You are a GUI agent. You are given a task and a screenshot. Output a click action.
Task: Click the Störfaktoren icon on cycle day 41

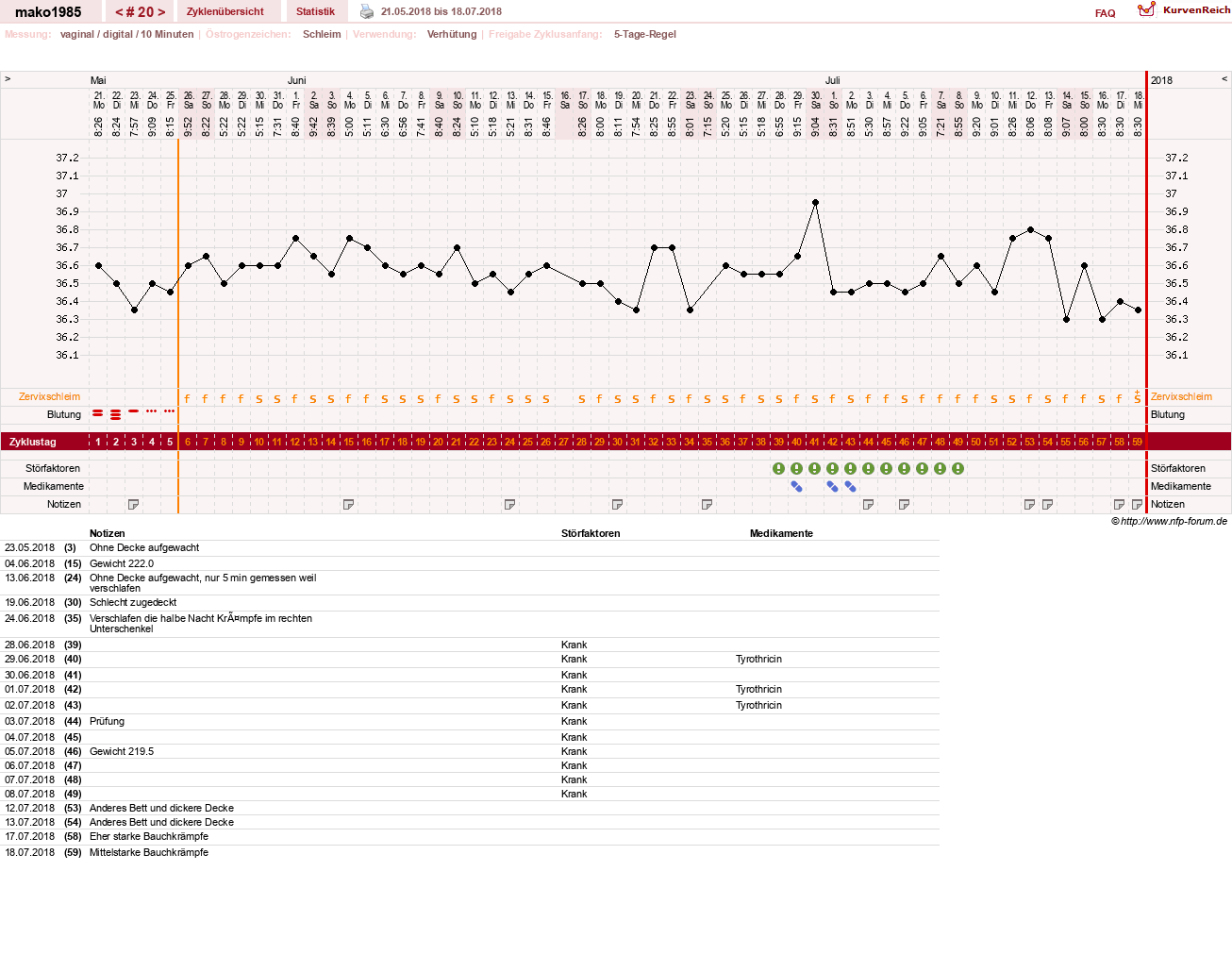815,469
